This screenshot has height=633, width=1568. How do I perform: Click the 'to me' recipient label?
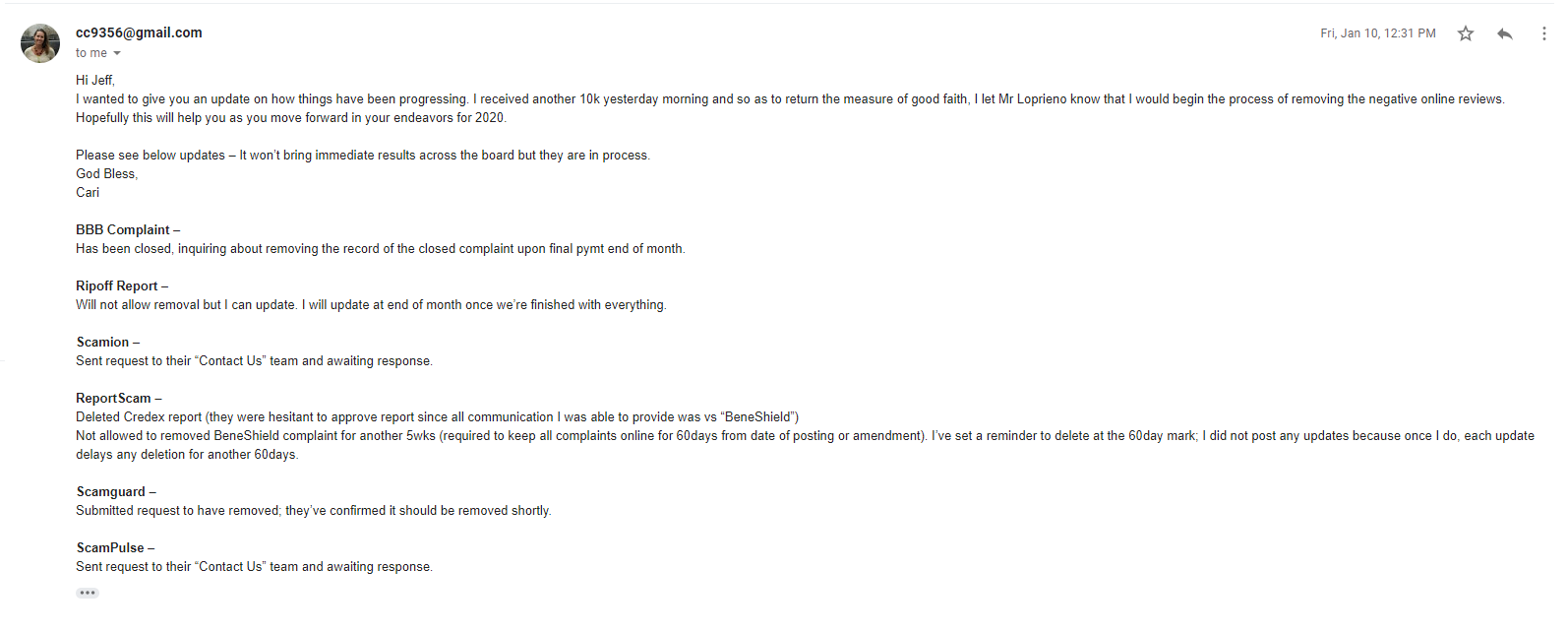tap(91, 53)
